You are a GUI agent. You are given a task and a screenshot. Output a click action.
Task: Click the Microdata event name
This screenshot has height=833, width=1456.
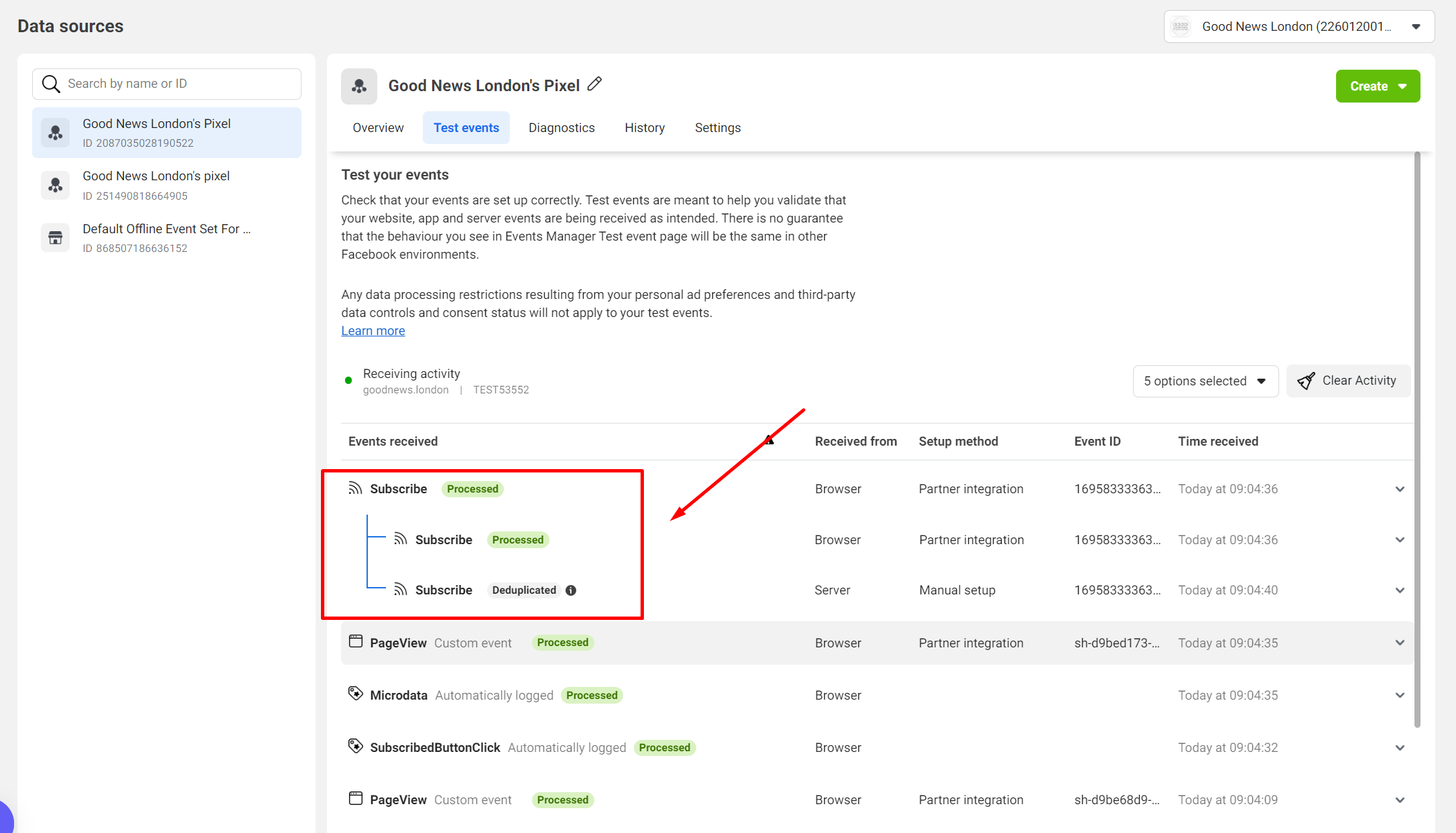pyautogui.click(x=399, y=695)
